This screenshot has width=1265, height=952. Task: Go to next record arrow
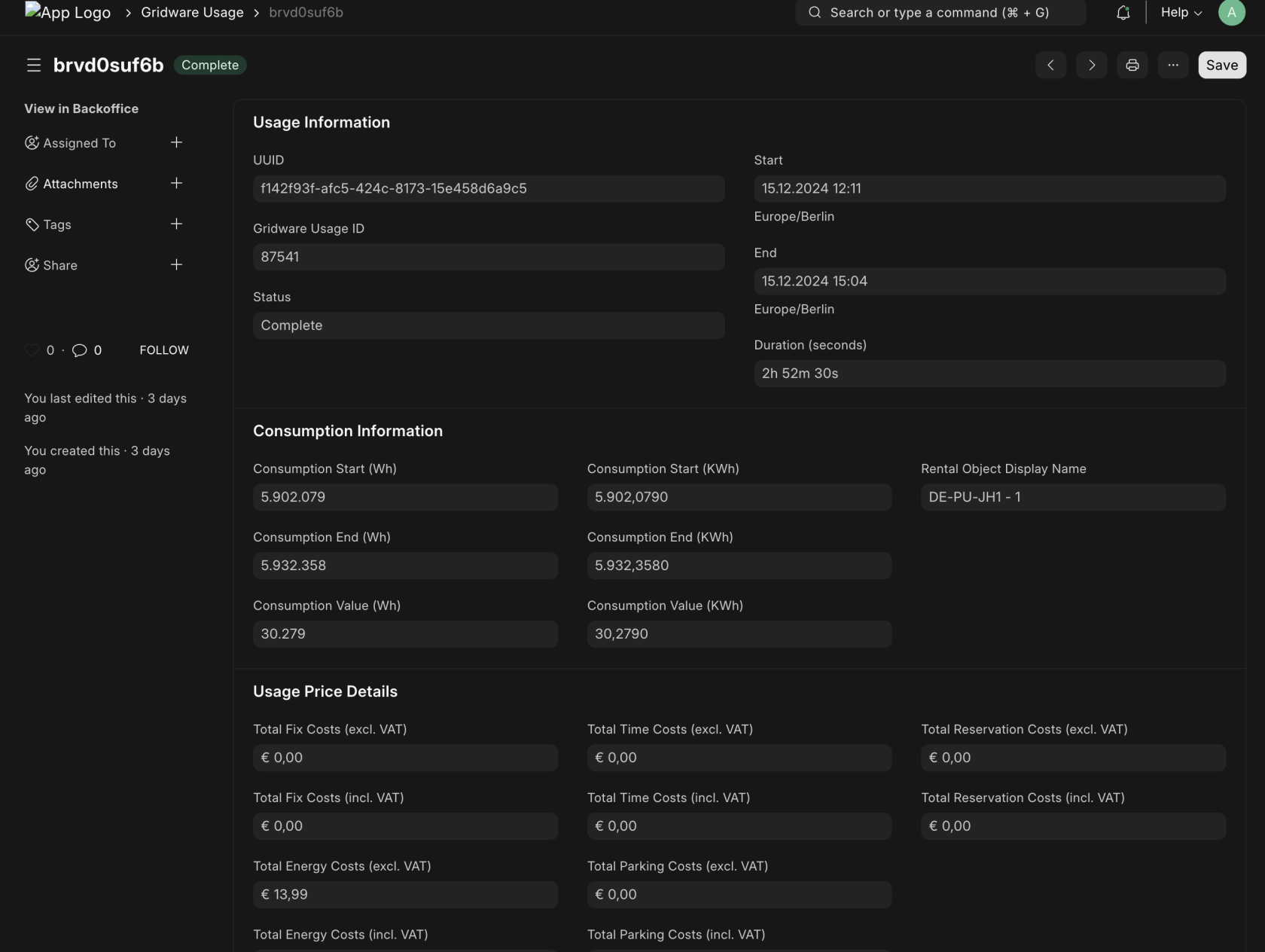click(x=1091, y=66)
